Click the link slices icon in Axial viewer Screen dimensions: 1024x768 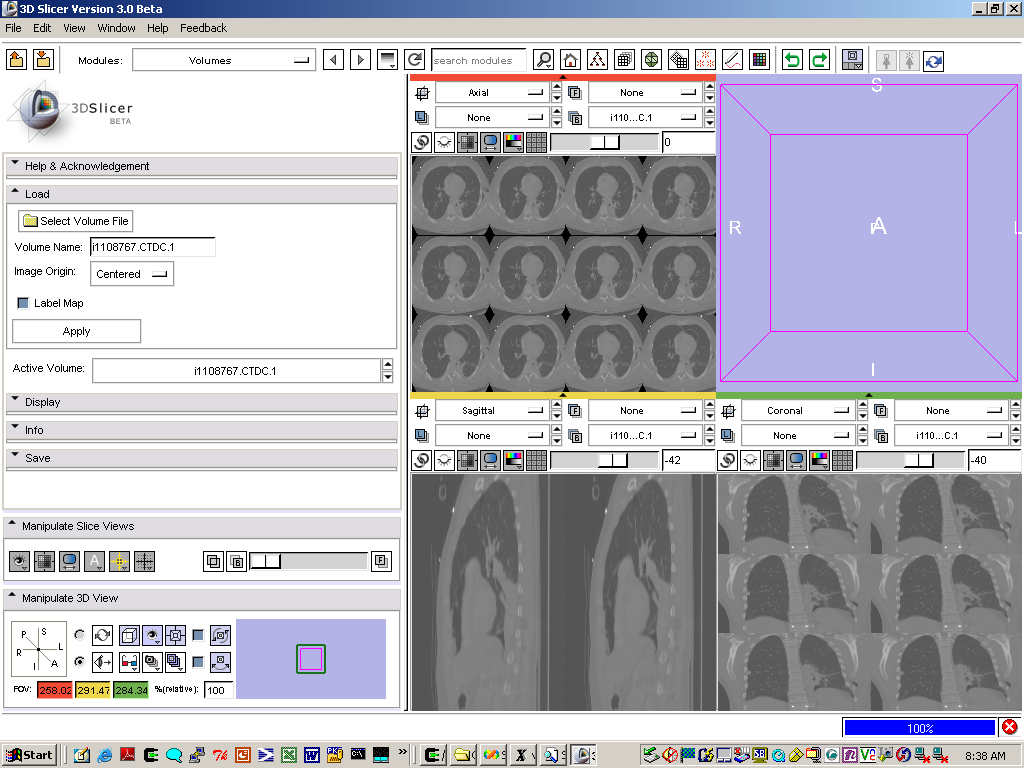pos(422,142)
